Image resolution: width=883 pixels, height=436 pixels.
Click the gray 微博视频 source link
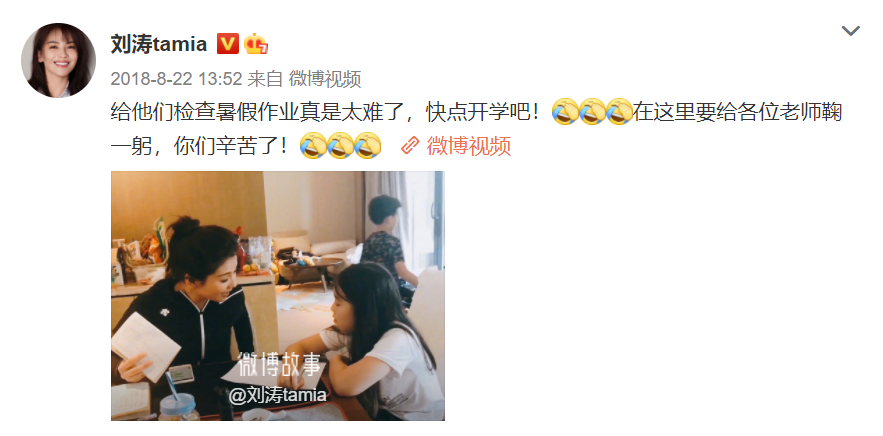coord(325,79)
